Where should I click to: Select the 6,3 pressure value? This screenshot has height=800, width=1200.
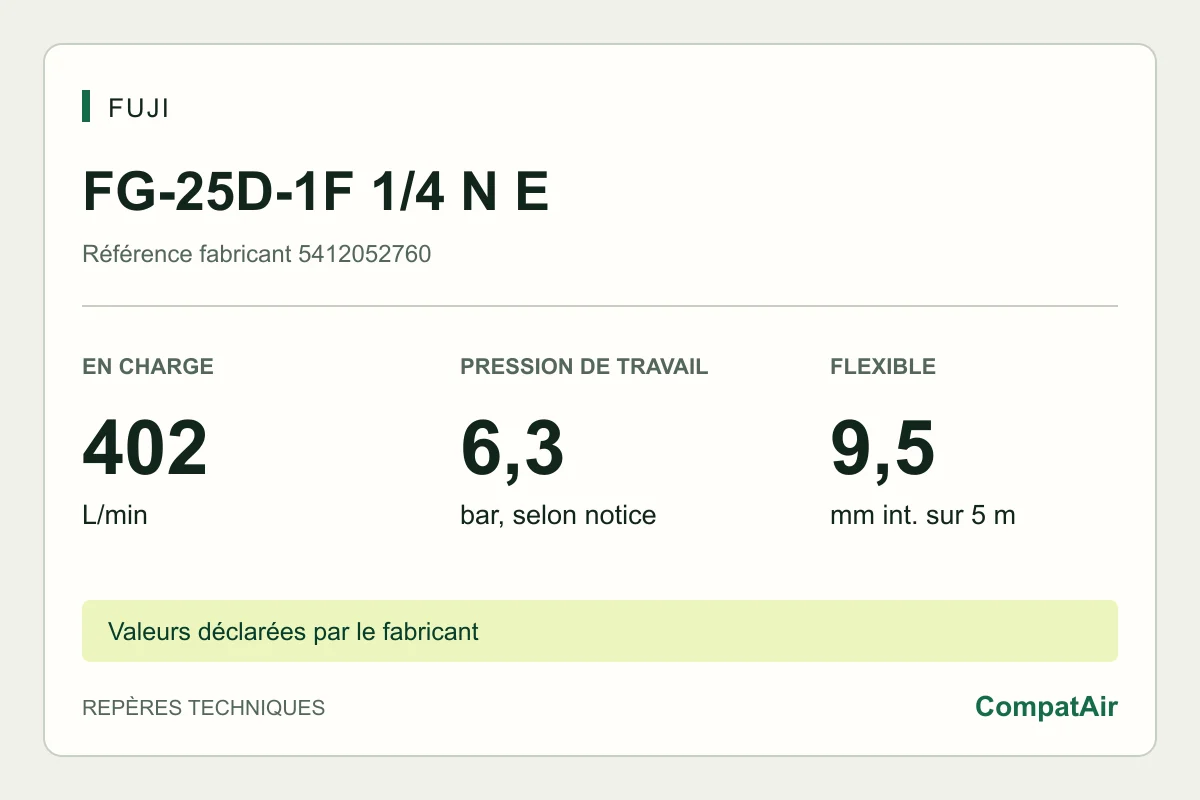point(512,449)
